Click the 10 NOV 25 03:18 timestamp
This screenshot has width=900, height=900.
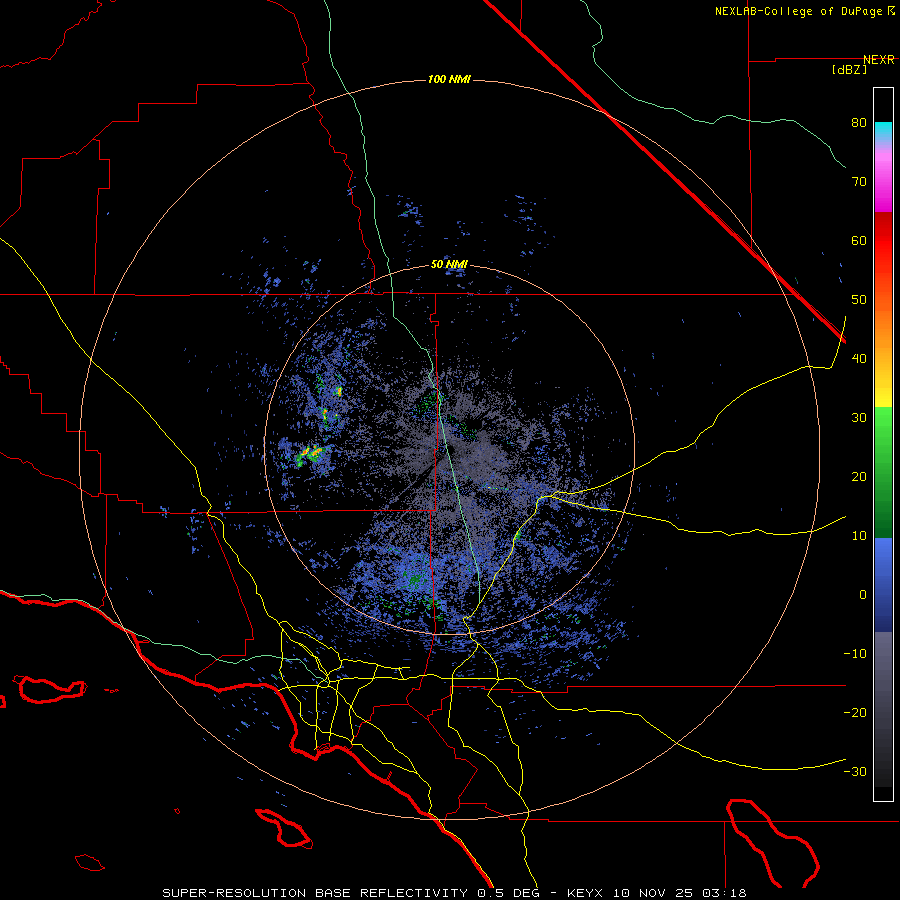[x=680, y=893]
